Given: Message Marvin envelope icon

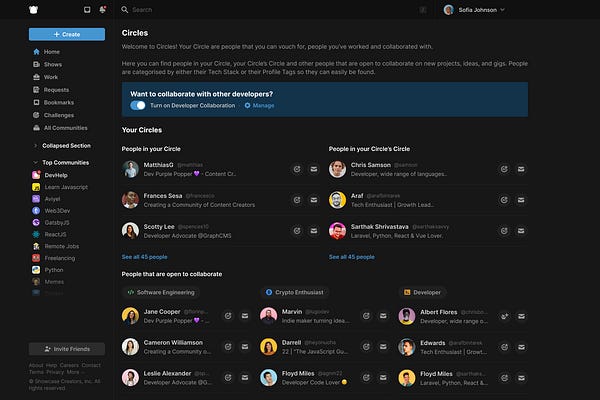Looking at the screenshot, I should click(383, 316).
